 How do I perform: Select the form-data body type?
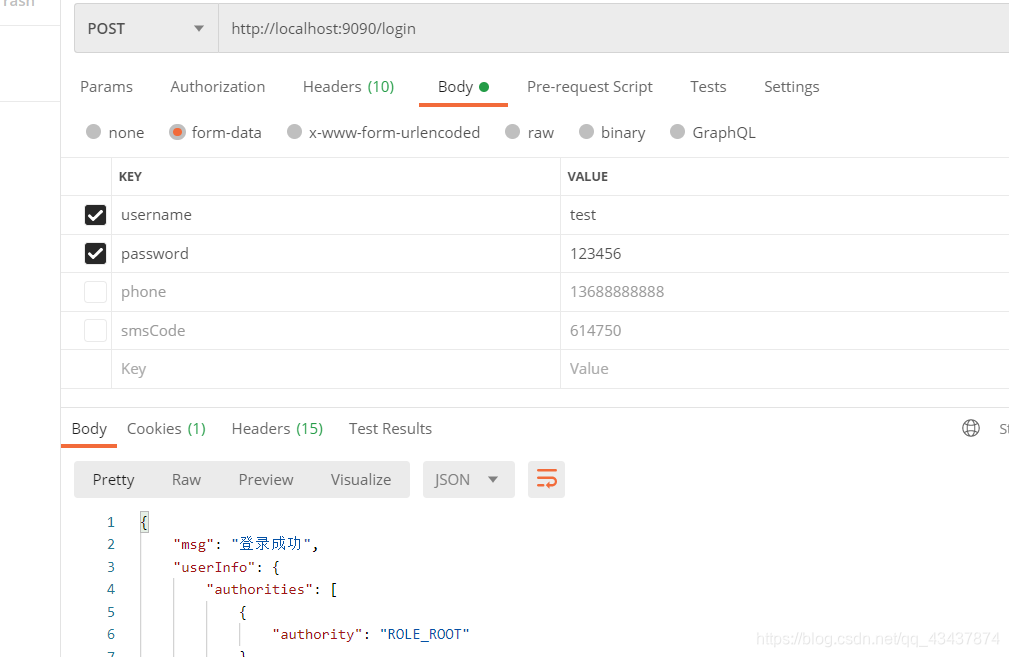[215, 133]
